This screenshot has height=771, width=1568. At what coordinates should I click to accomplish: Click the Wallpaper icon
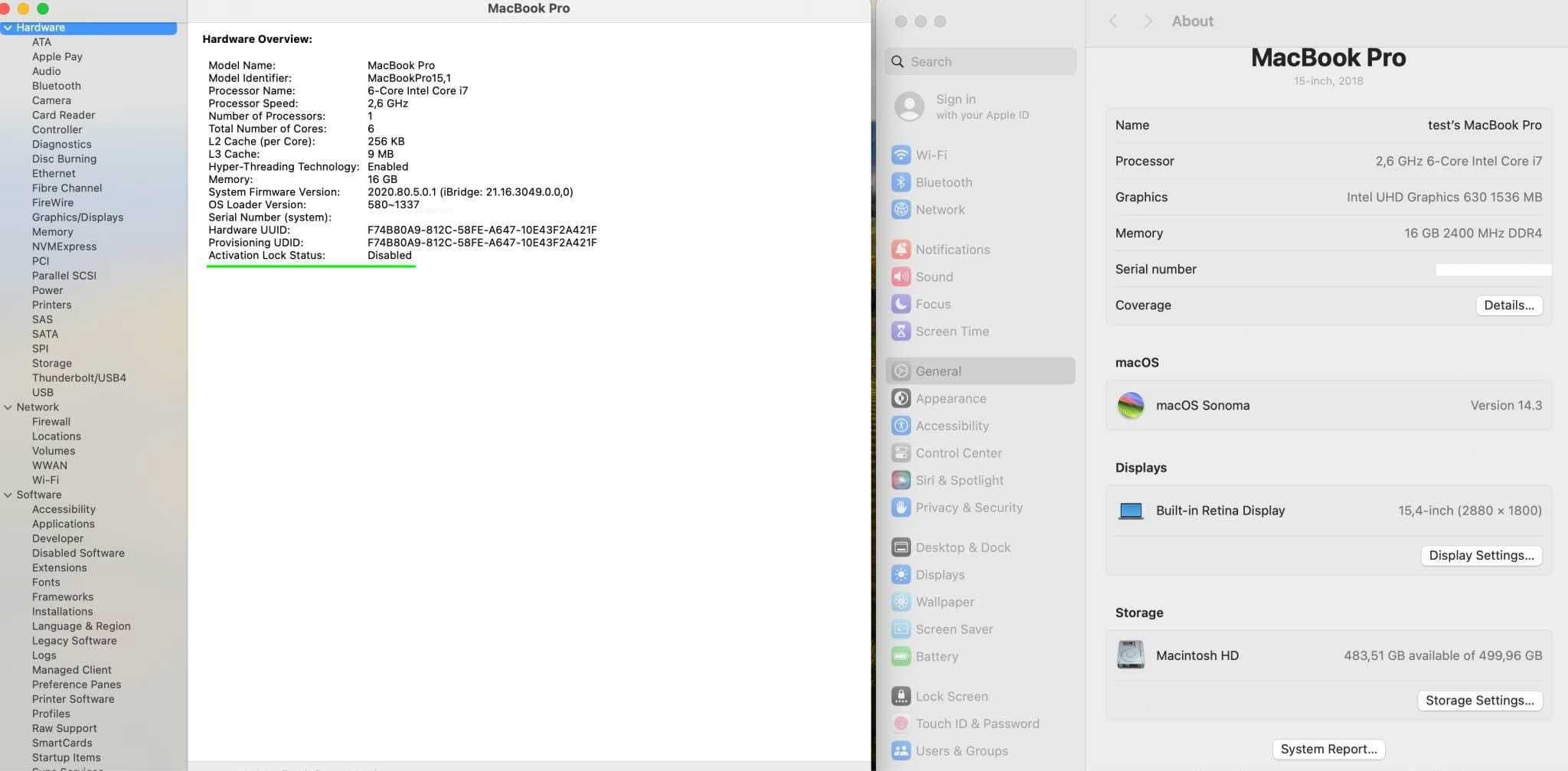tap(901, 602)
